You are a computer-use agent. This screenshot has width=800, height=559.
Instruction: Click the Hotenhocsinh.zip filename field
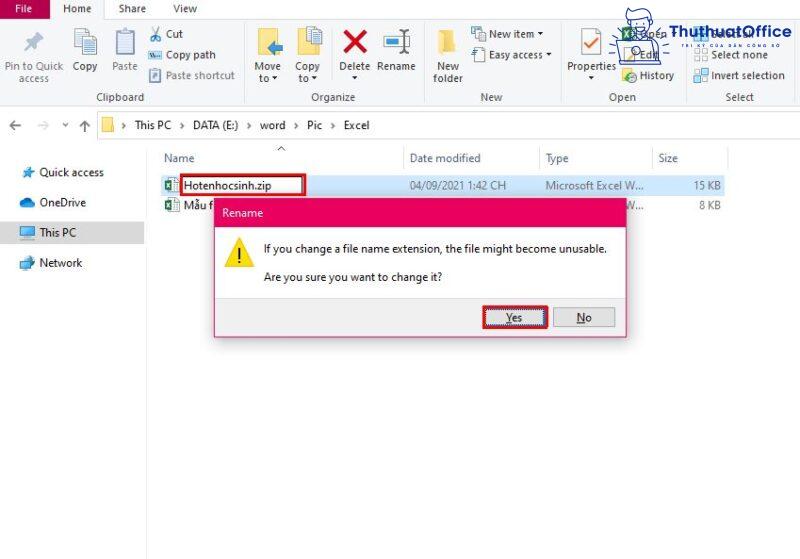point(242,185)
